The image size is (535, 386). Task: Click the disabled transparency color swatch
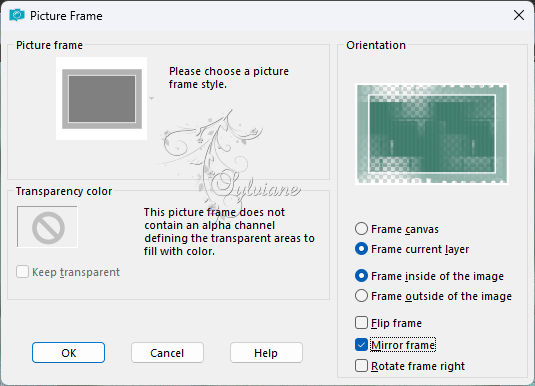[47, 227]
